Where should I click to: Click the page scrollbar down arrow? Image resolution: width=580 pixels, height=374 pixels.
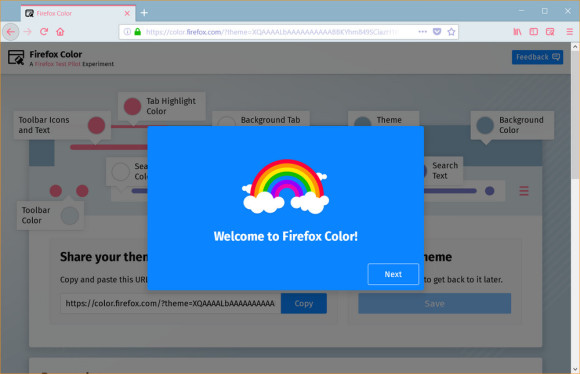click(575, 369)
